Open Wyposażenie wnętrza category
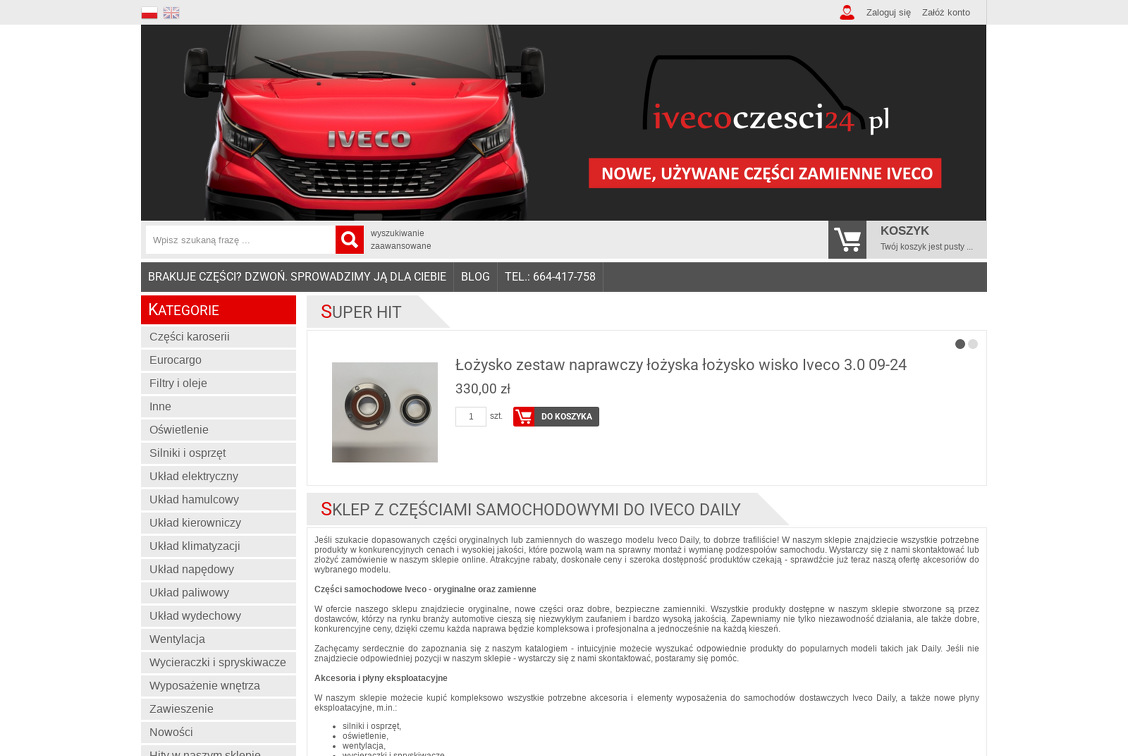1128x756 pixels. click(218, 686)
